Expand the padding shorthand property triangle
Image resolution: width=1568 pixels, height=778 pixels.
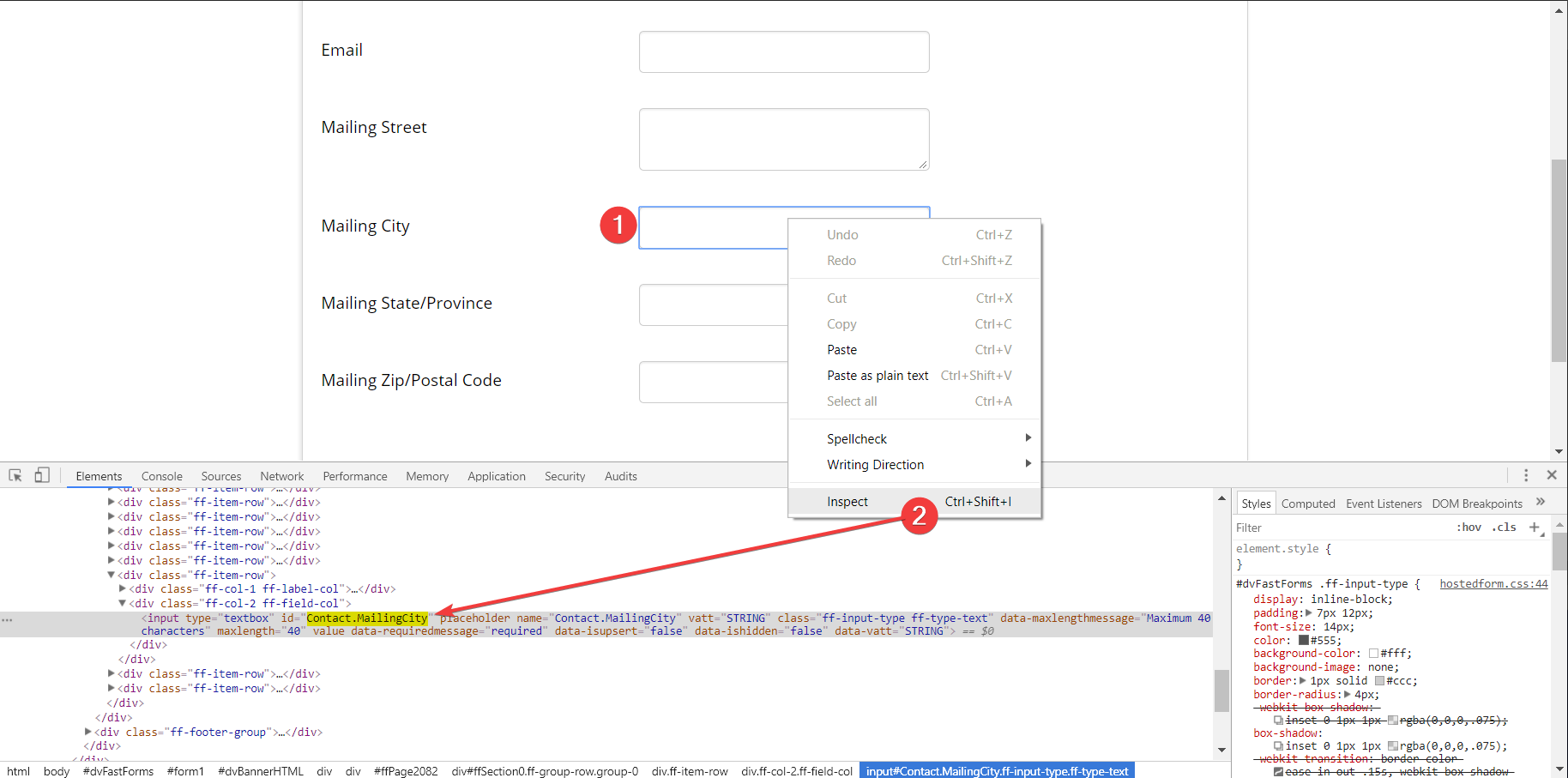coord(1309,613)
